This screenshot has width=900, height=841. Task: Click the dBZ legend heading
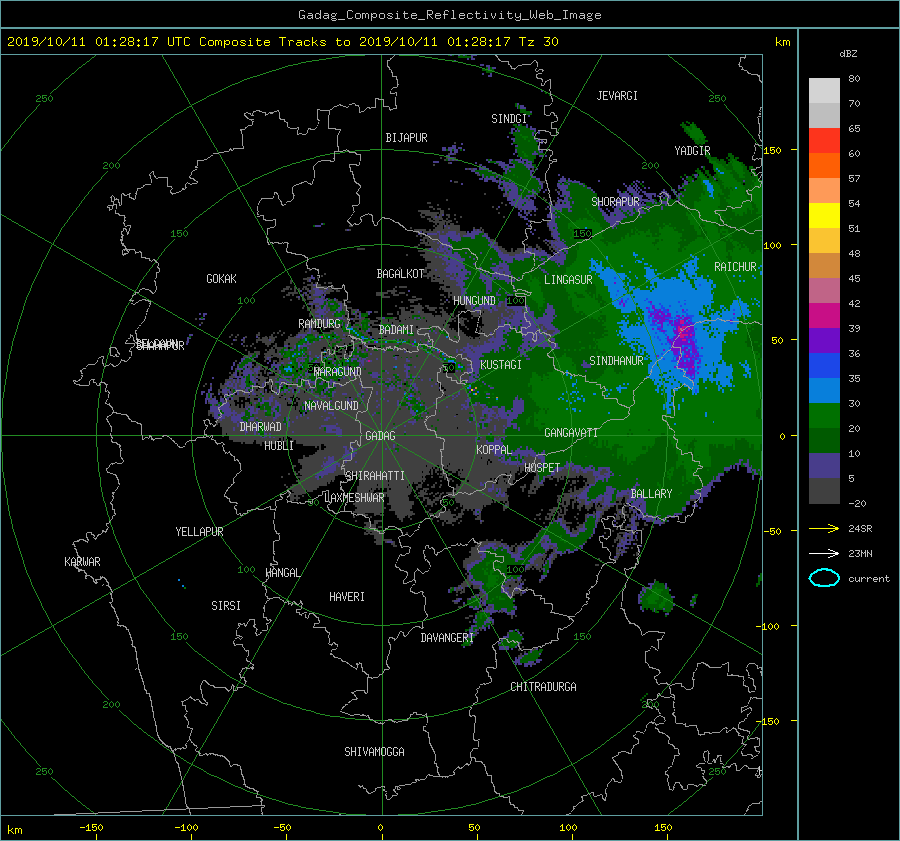pos(848,53)
